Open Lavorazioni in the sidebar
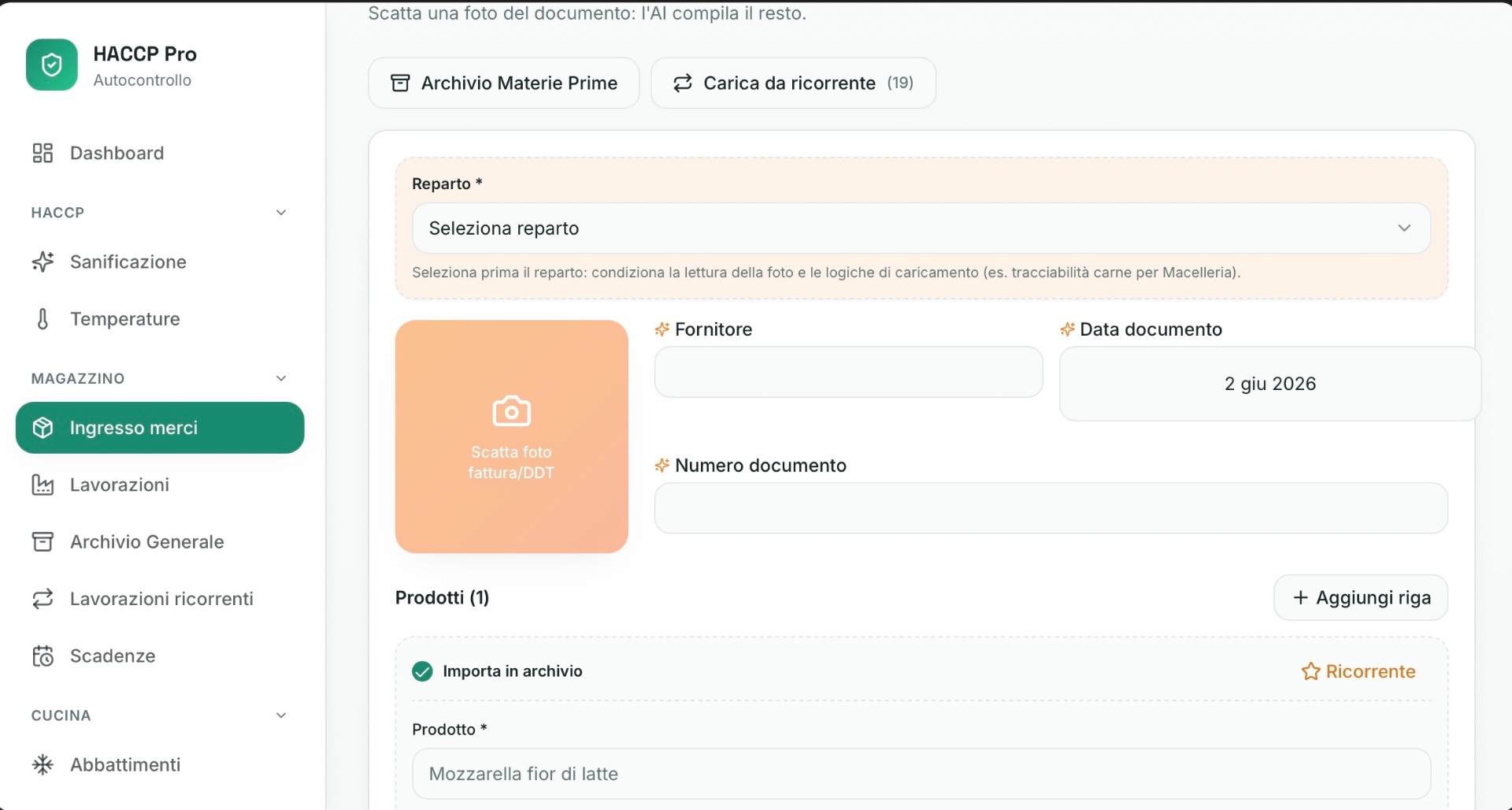The width and height of the screenshot is (1512, 810). tap(160, 485)
